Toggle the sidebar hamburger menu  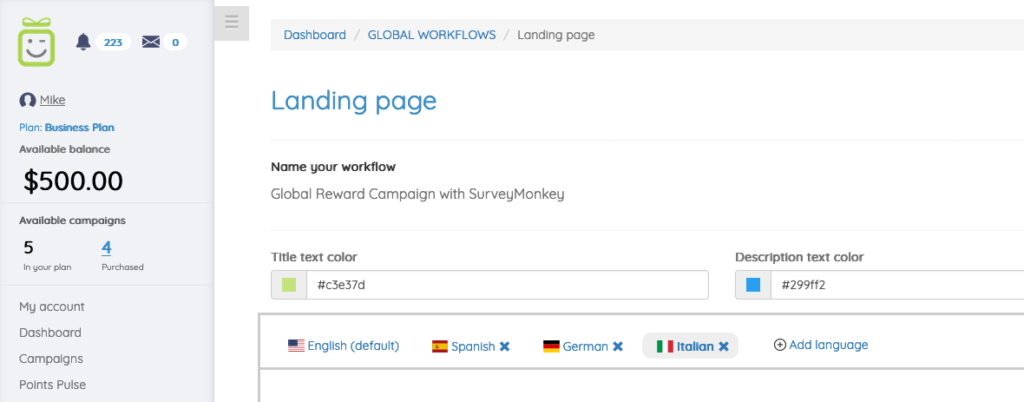point(231,22)
